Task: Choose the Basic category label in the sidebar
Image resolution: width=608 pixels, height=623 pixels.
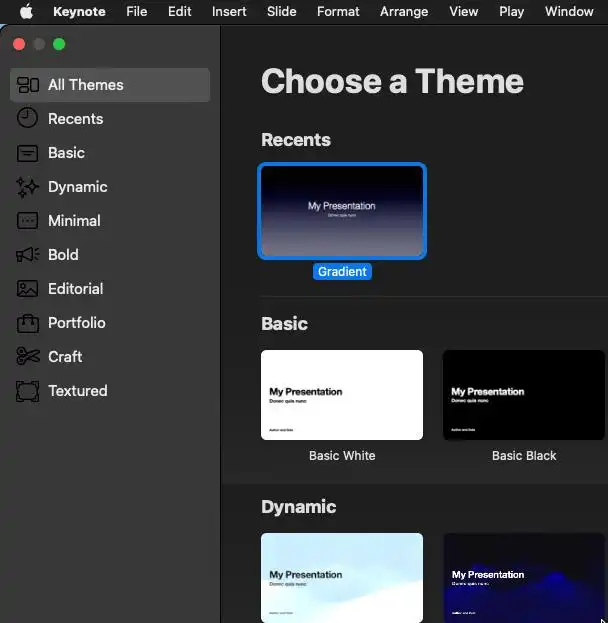Action: click(x=66, y=153)
